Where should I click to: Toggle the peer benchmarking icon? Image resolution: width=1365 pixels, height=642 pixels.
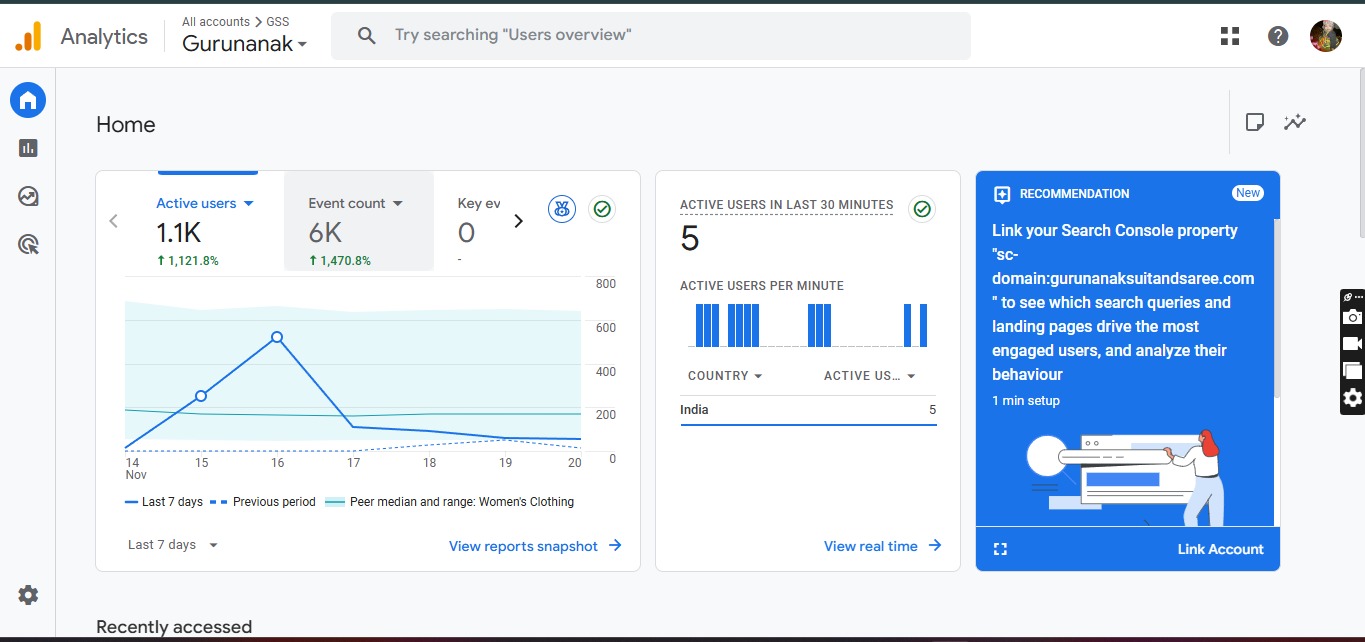click(x=562, y=209)
